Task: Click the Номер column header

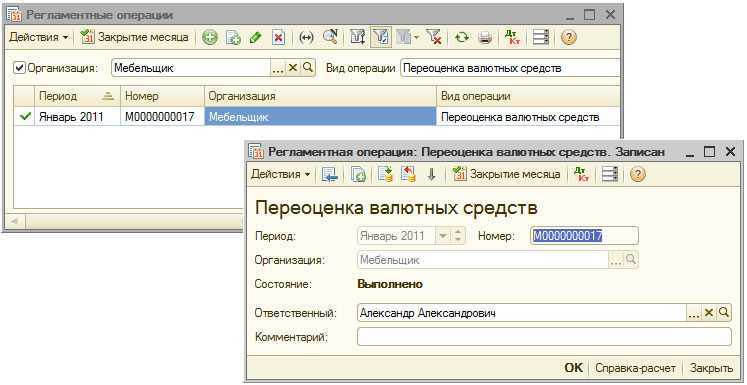Action: click(x=162, y=96)
